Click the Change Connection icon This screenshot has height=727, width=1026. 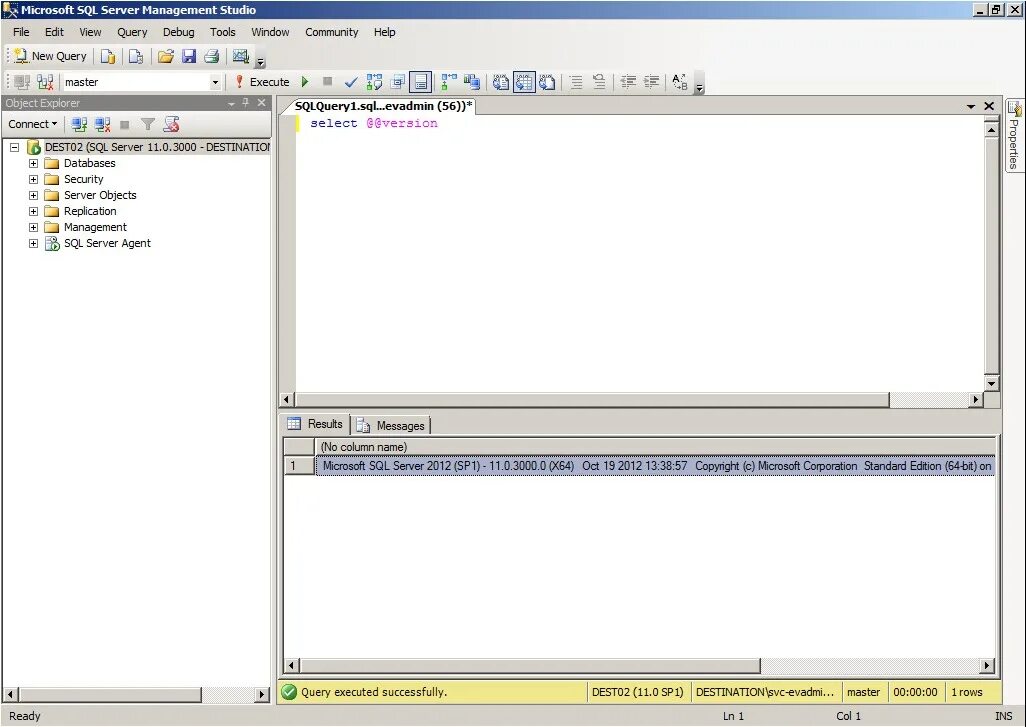point(45,82)
